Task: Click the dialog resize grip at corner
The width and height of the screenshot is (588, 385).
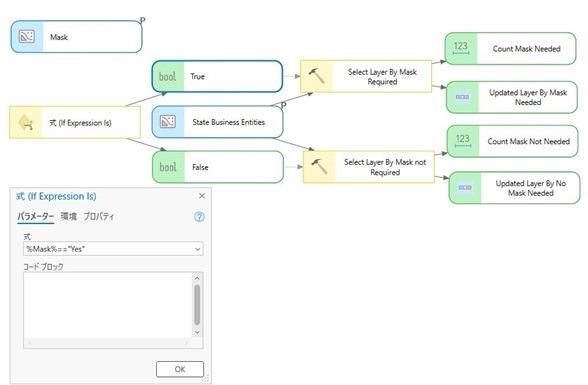Action: pos(205,378)
